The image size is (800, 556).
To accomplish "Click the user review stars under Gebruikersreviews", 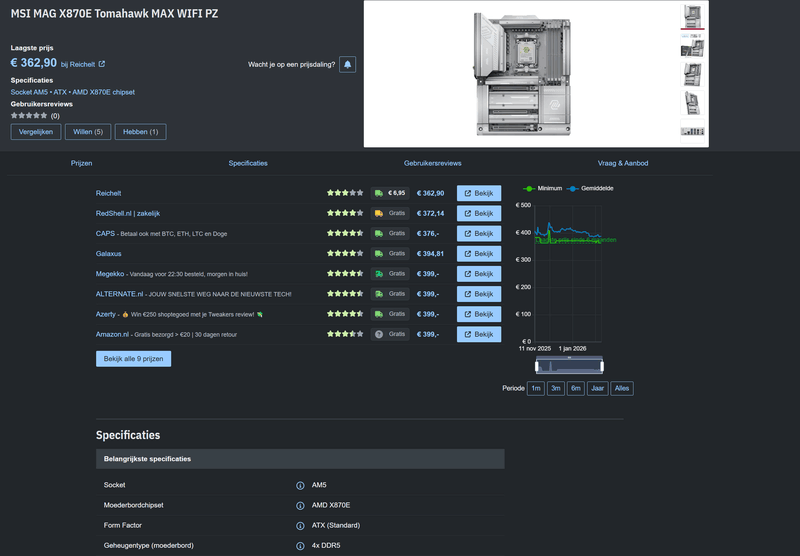I will tap(29, 116).
